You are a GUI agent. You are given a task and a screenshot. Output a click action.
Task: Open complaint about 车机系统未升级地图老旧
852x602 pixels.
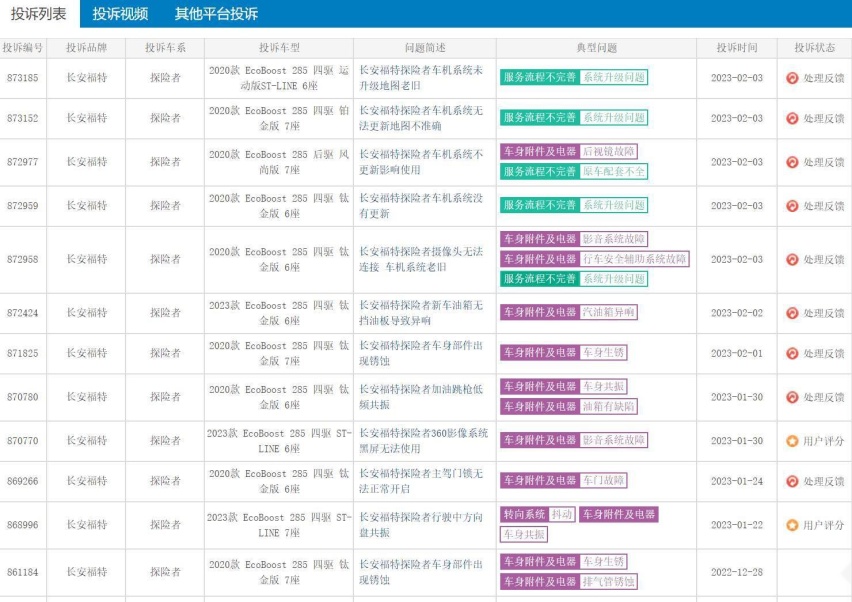tap(421, 78)
